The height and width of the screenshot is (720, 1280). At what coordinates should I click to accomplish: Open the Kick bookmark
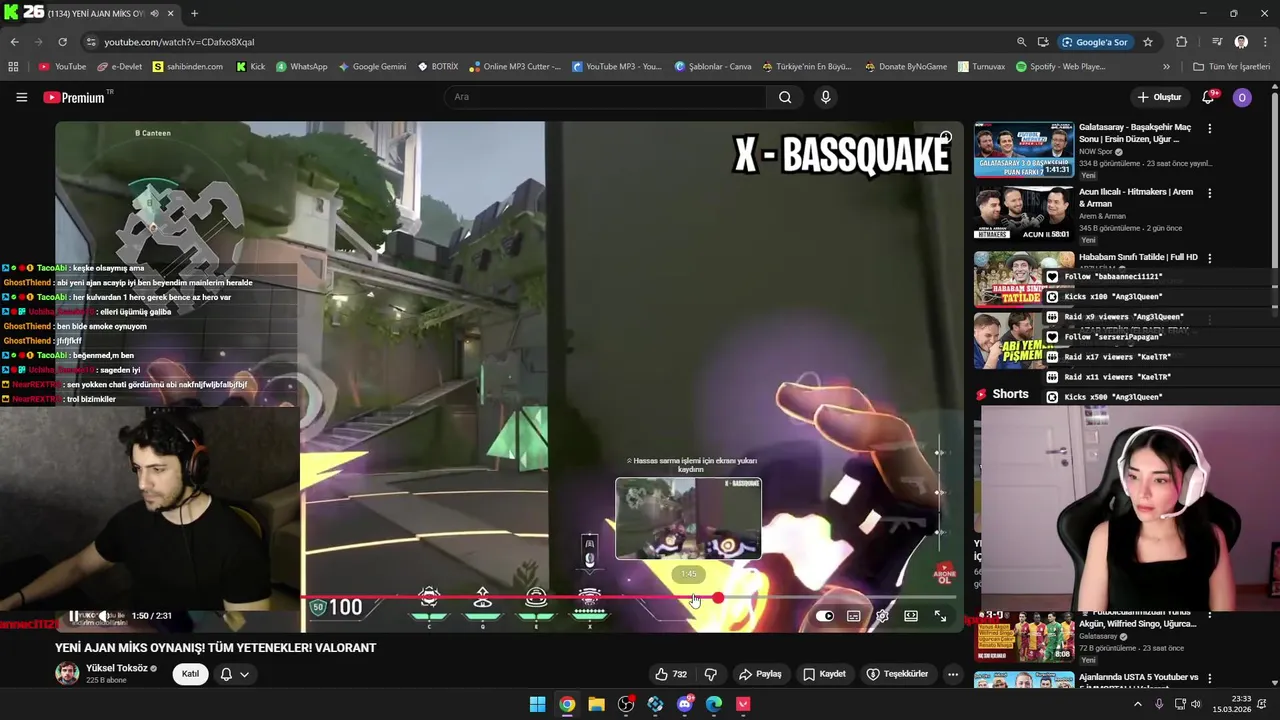[x=251, y=67]
